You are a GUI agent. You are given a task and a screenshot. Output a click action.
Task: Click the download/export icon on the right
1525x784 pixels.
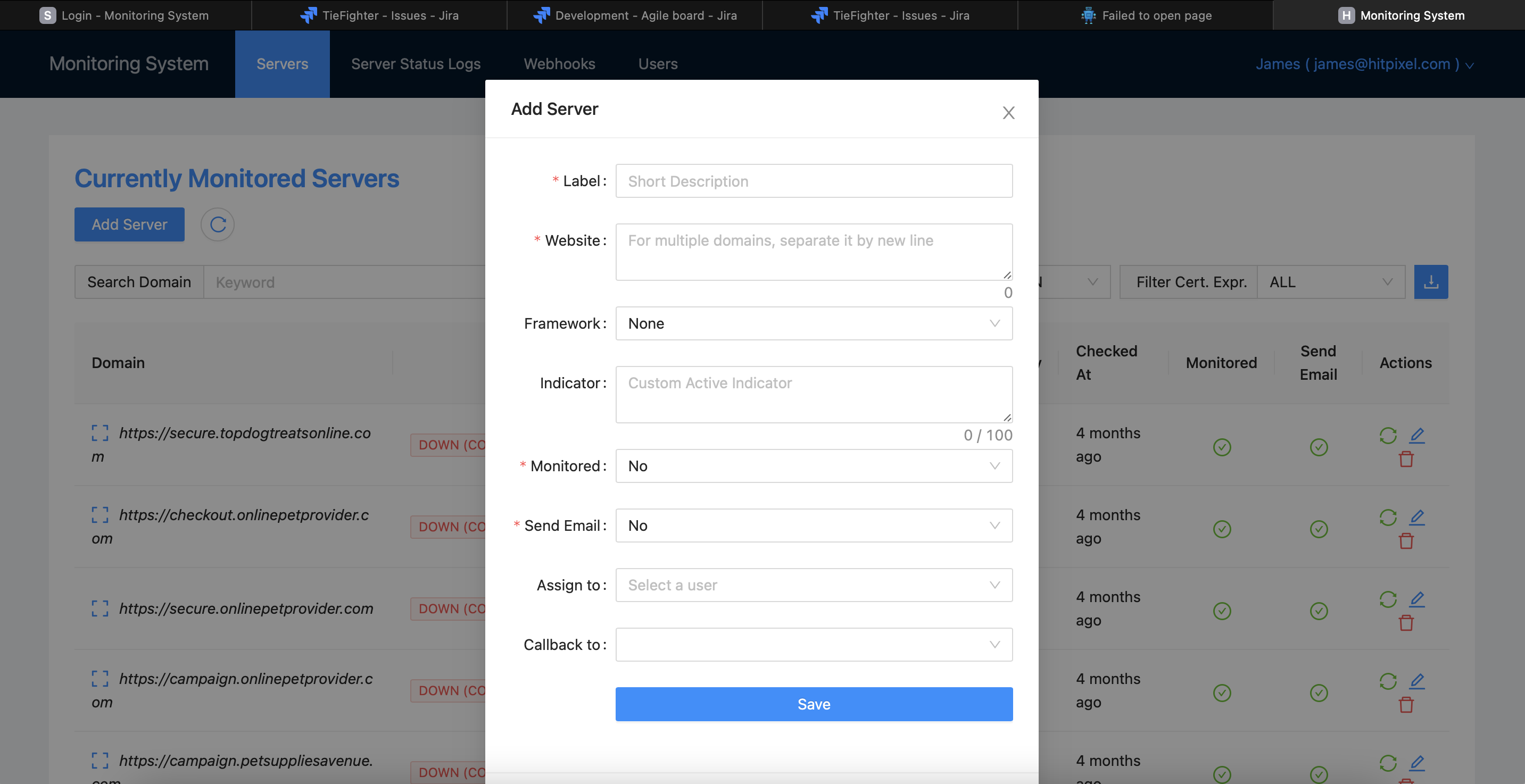(x=1431, y=281)
